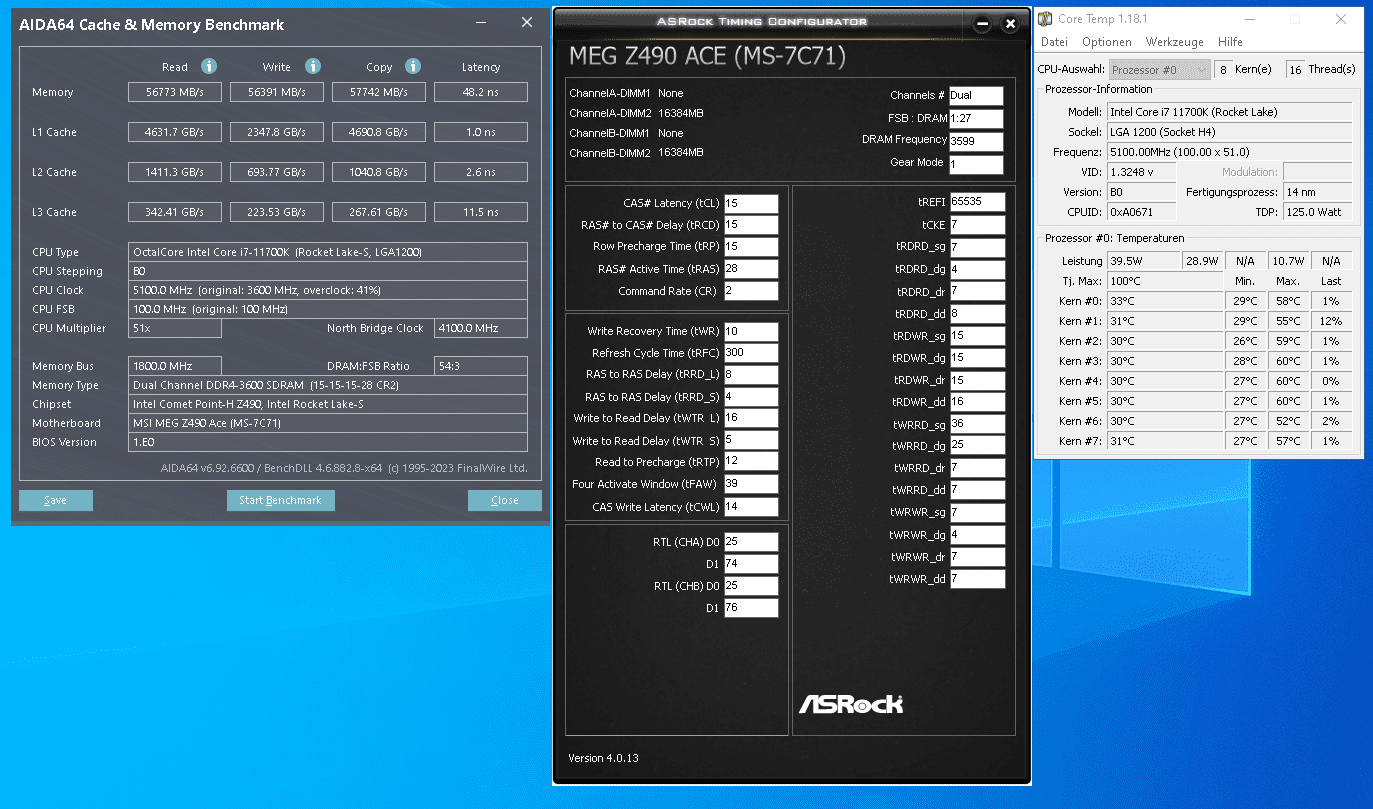
Task: Click the tWRWR_dd value field
Action: tap(977, 579)
